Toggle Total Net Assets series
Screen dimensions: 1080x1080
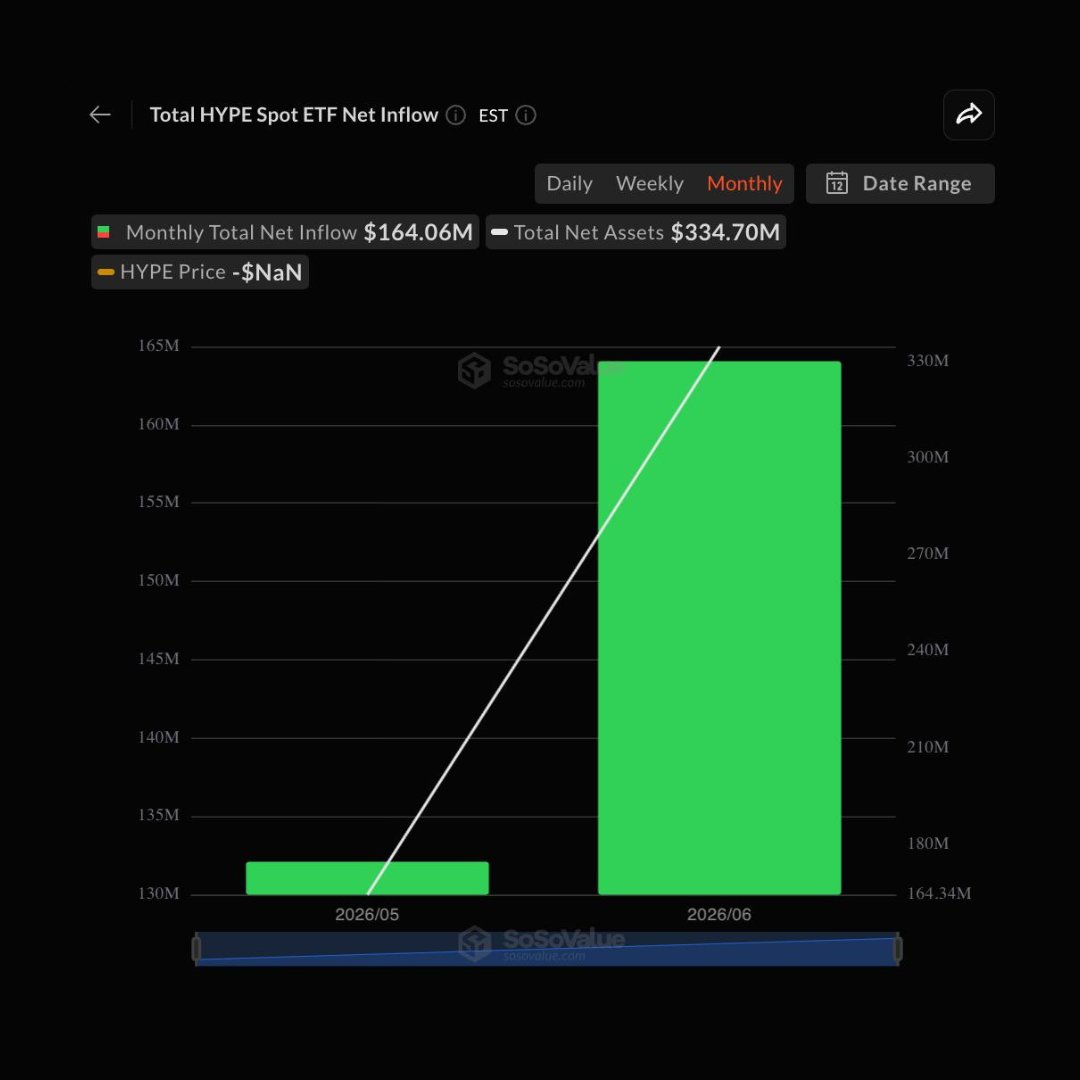pos(636,232)
